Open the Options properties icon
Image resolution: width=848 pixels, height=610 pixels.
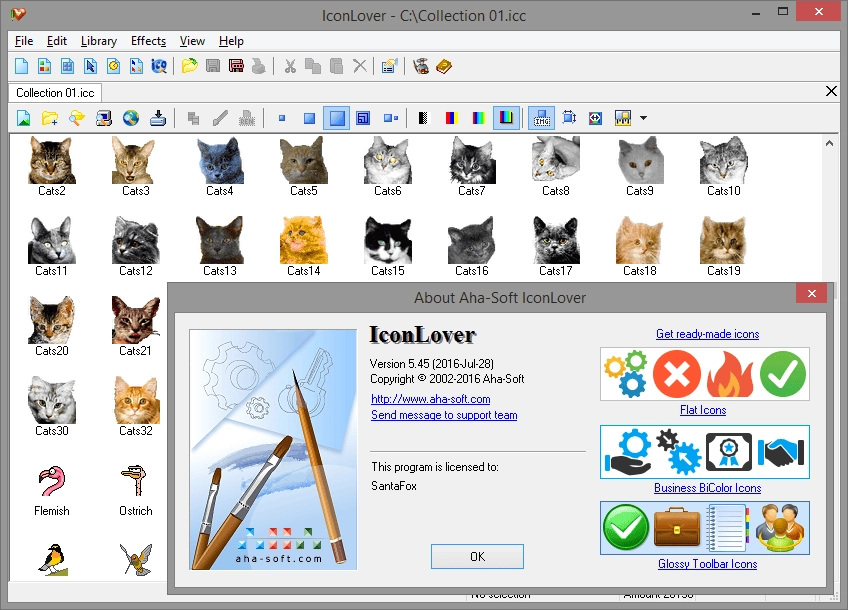(389, 66)
